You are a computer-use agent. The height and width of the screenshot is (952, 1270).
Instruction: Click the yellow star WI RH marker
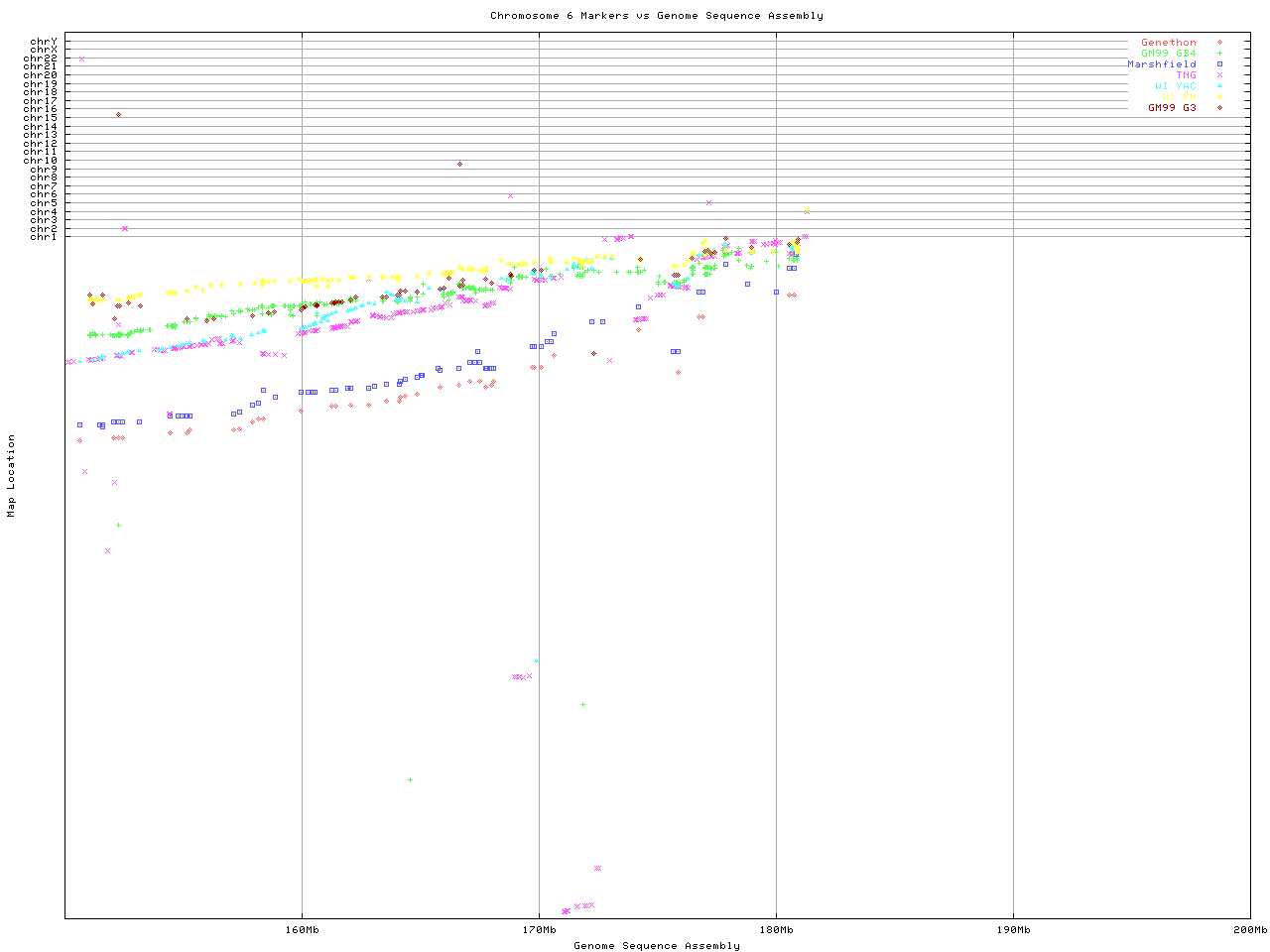[1219, 97]
